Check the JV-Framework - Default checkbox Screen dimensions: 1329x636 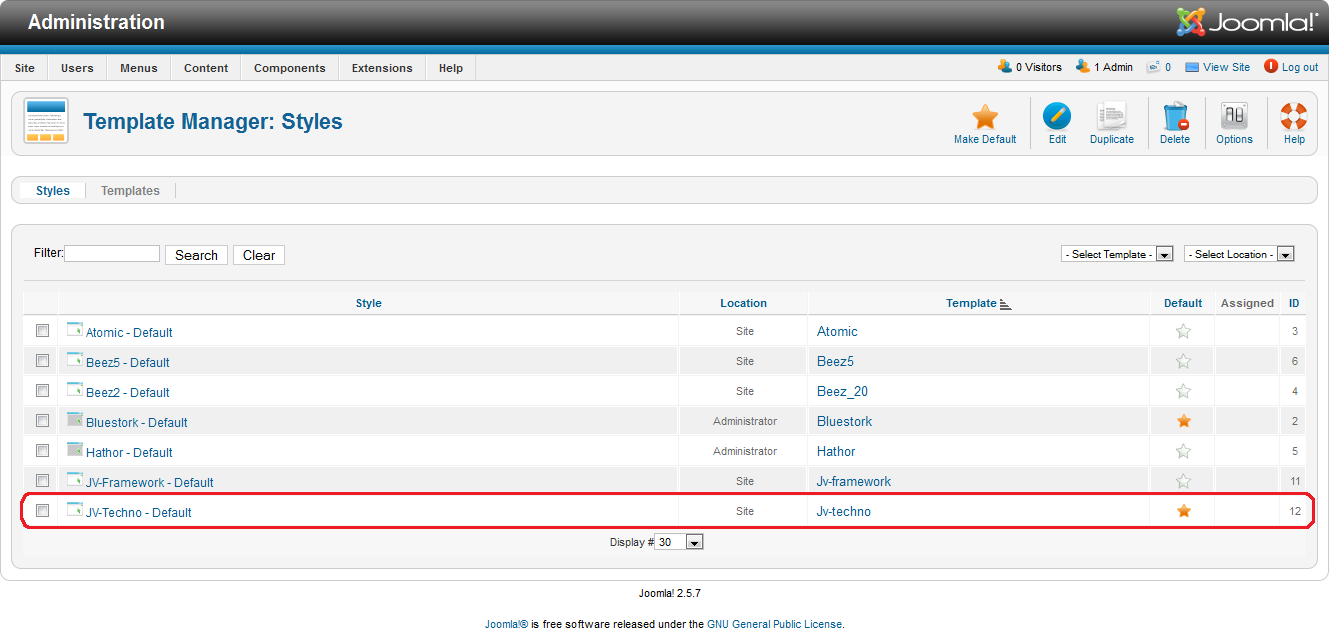pyautogui.click(x=42, y=480)
